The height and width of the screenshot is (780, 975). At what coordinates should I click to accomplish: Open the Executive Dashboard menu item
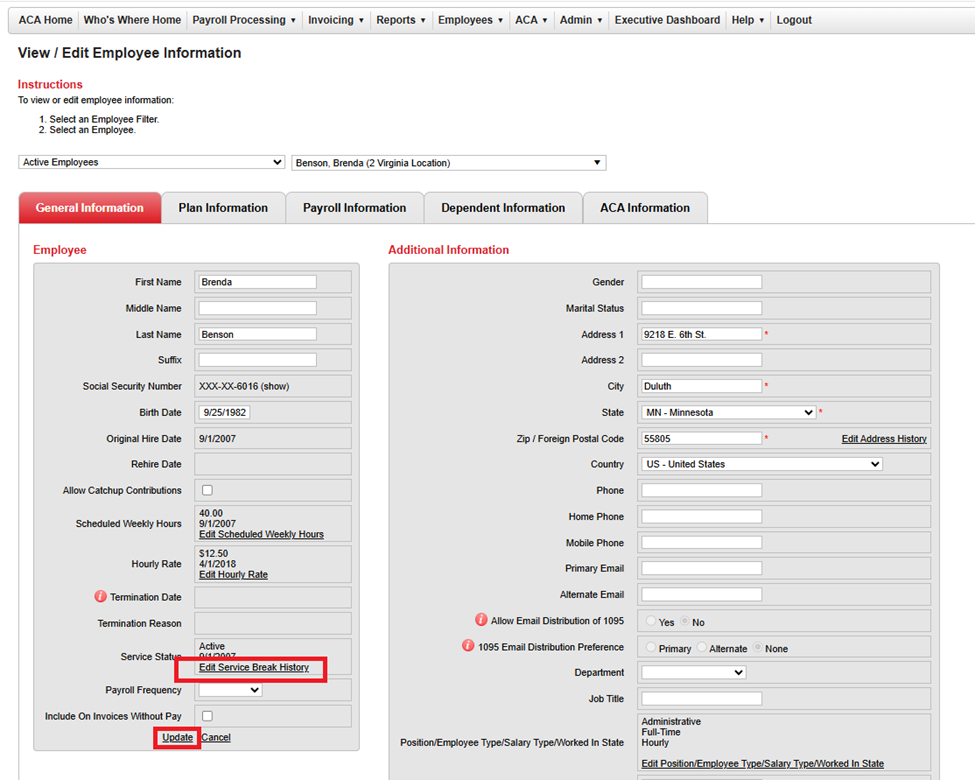click(667, 20)
